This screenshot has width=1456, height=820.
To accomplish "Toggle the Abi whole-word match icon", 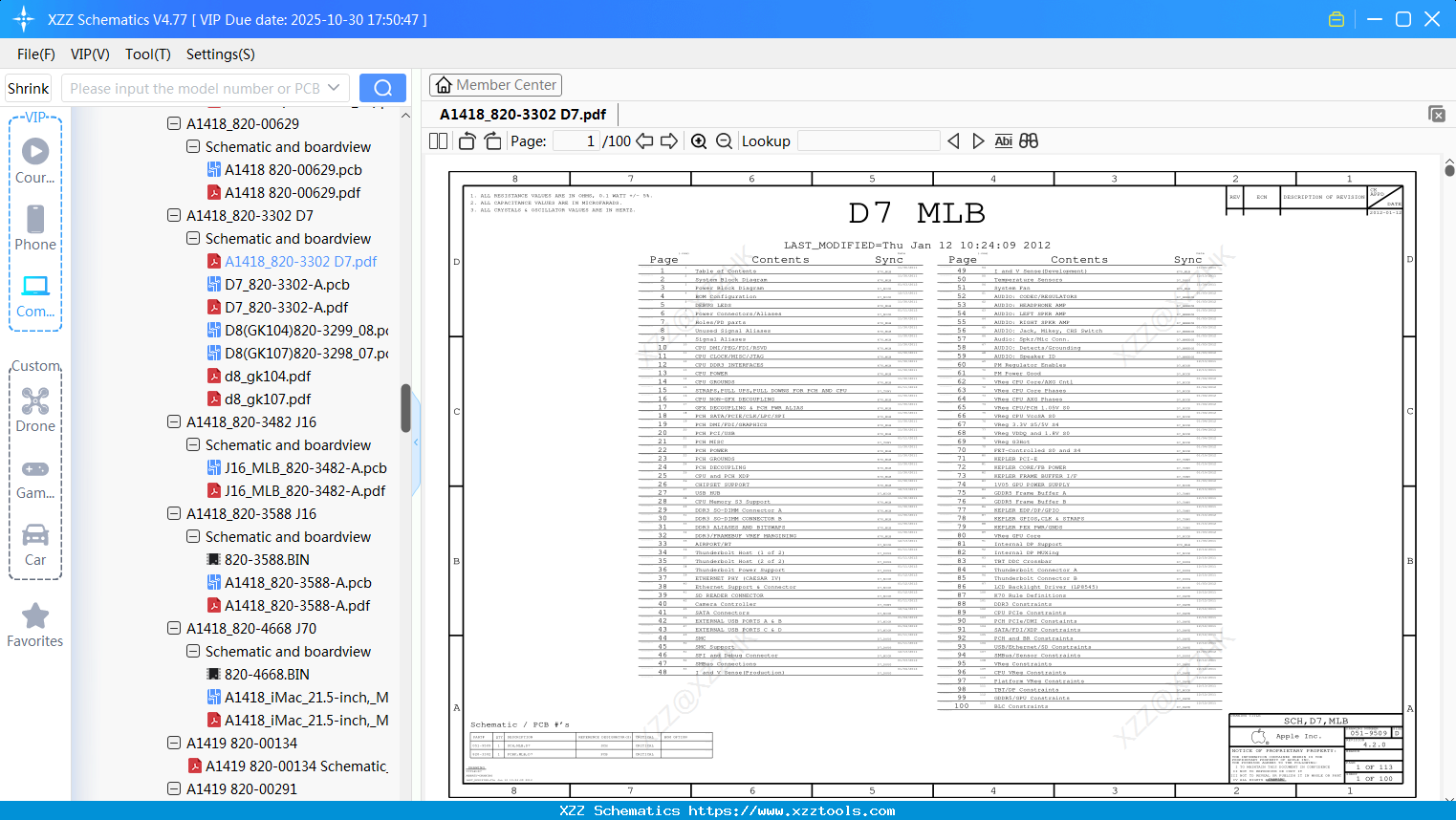I will pyautogui.click(x=1003, y=141).
